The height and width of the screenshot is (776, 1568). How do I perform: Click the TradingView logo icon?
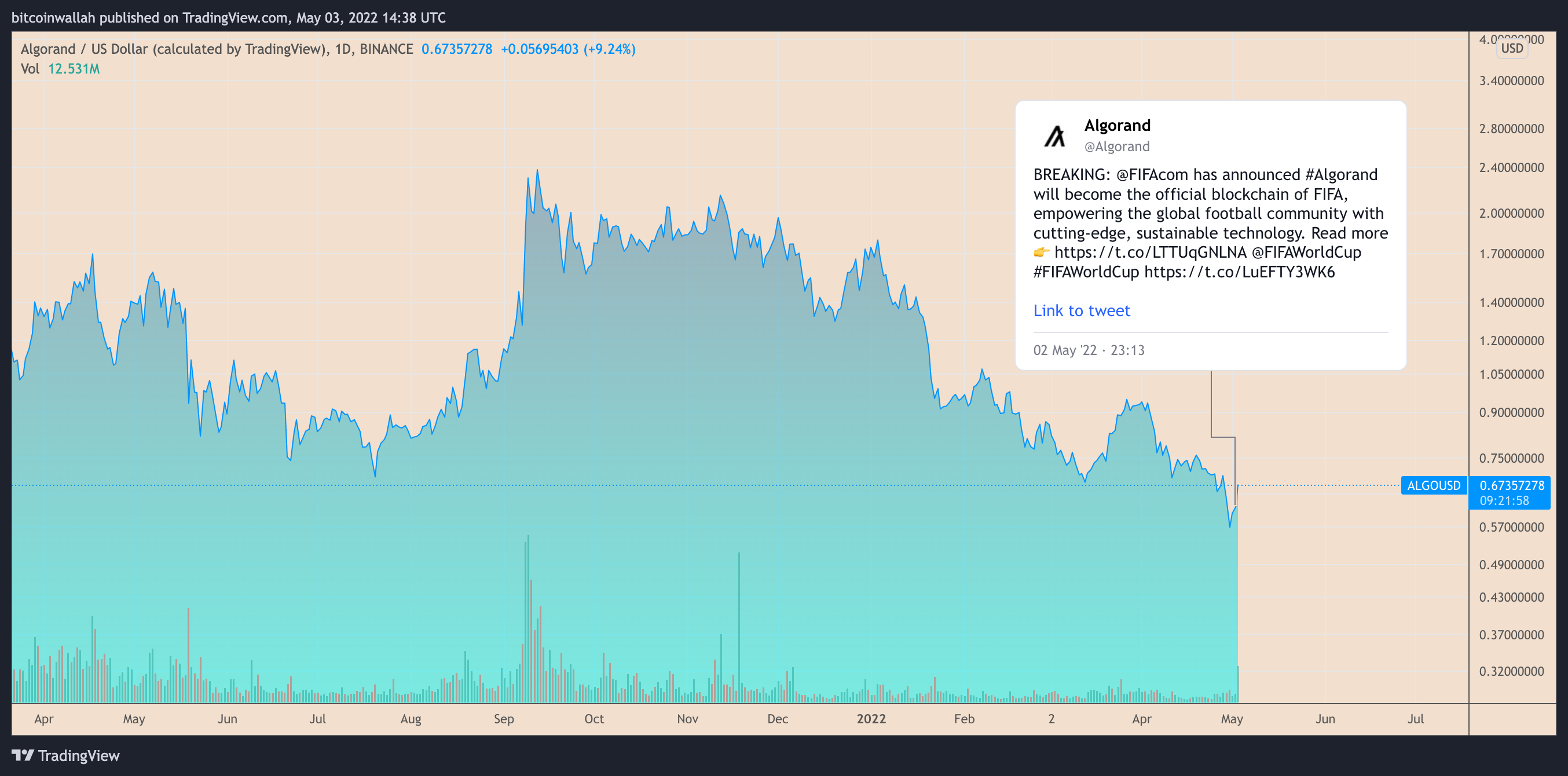point(23,755)
